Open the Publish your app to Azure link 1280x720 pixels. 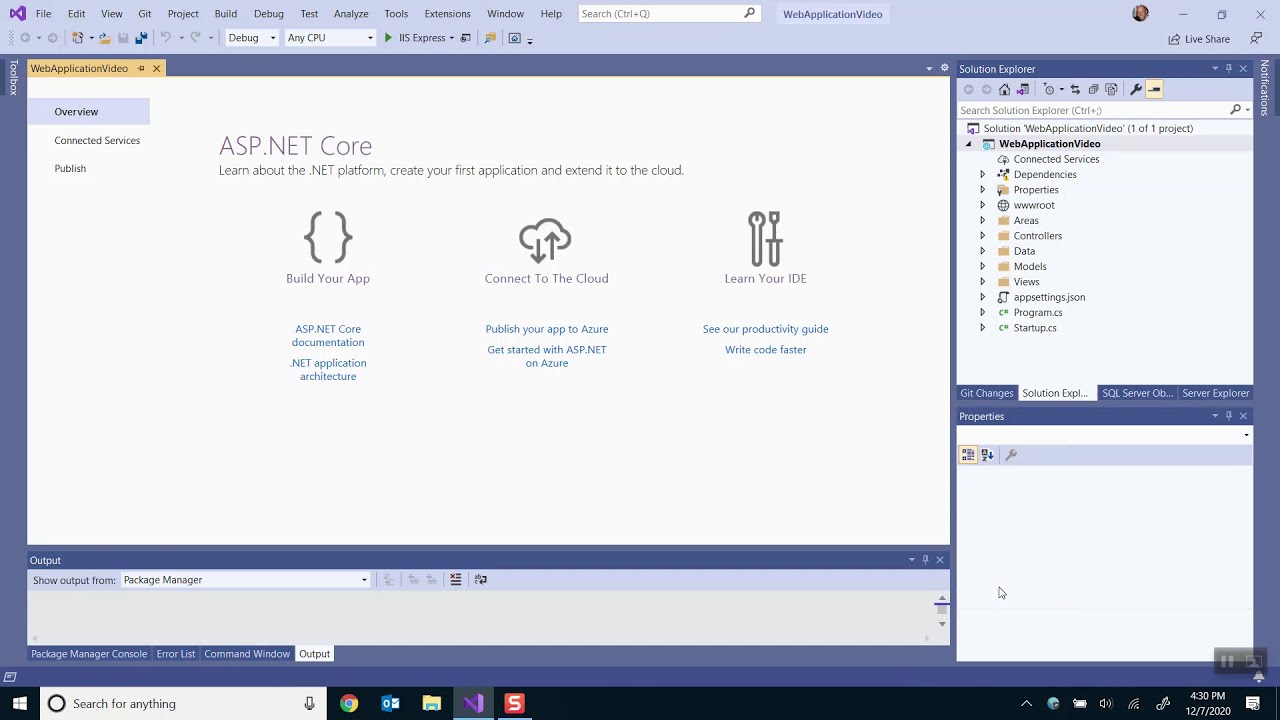pos(547,329)
